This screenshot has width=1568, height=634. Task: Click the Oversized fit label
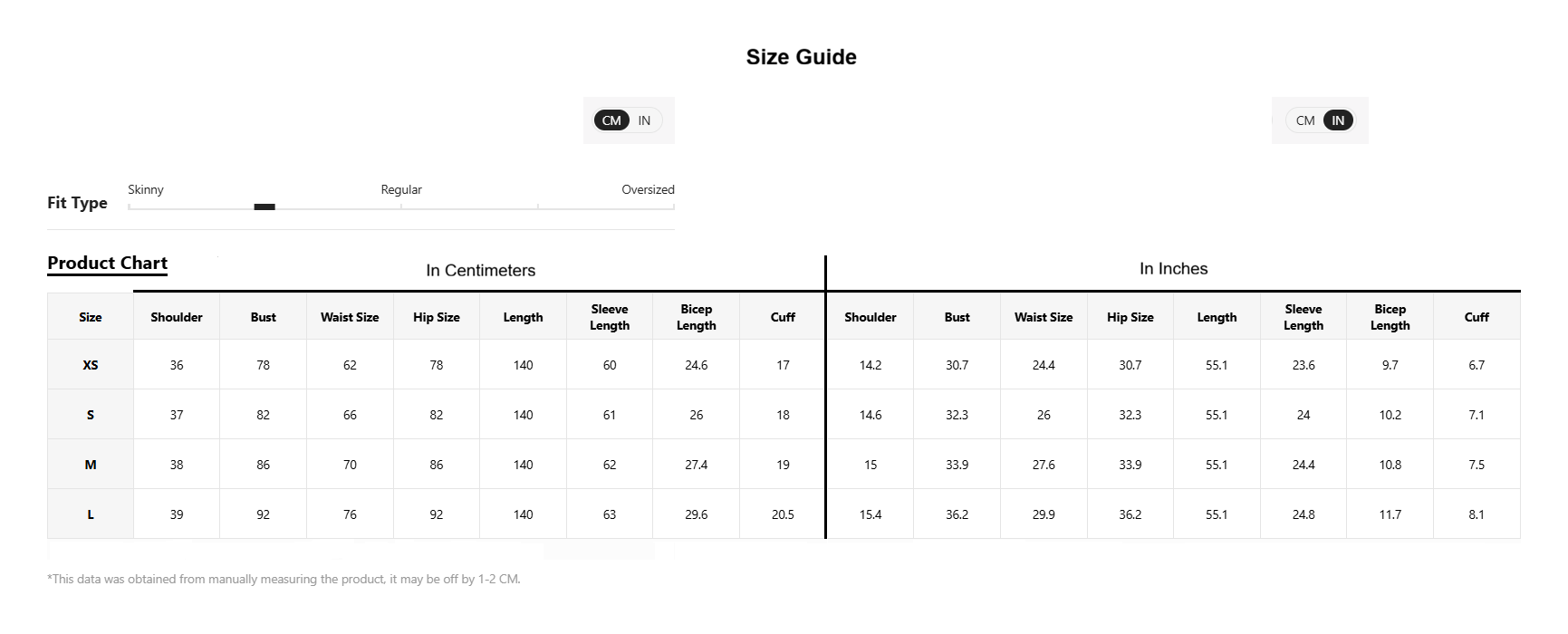pyautogui.click(x=648, y=189)
